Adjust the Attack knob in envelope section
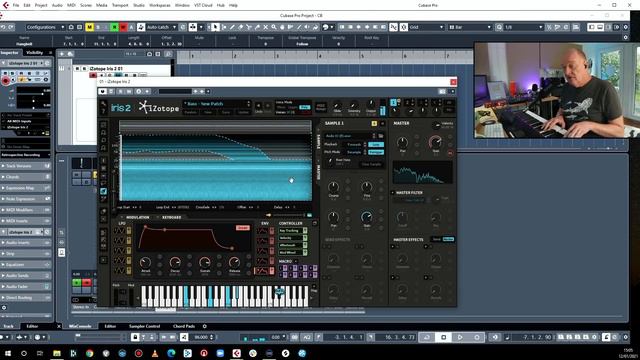Screen dimensions: 640x360 click(145, 262)
